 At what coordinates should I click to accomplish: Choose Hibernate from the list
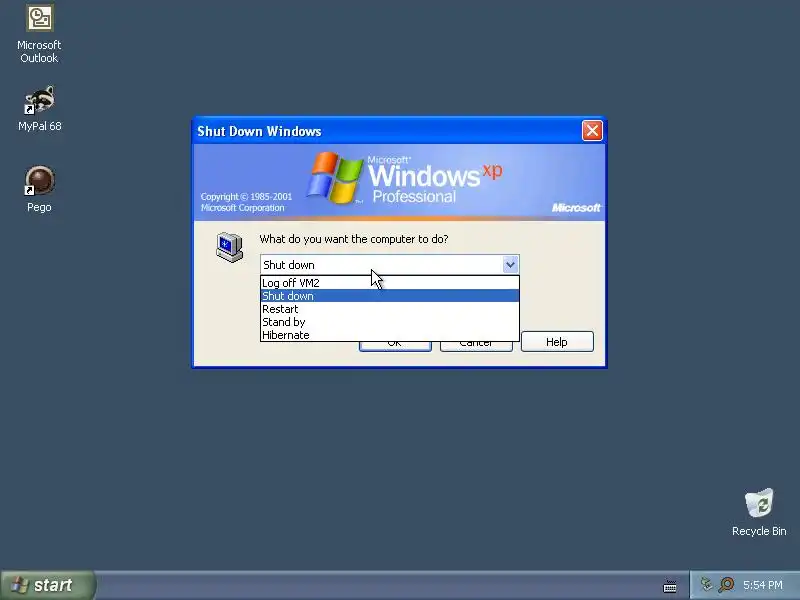tap(390, 335)
